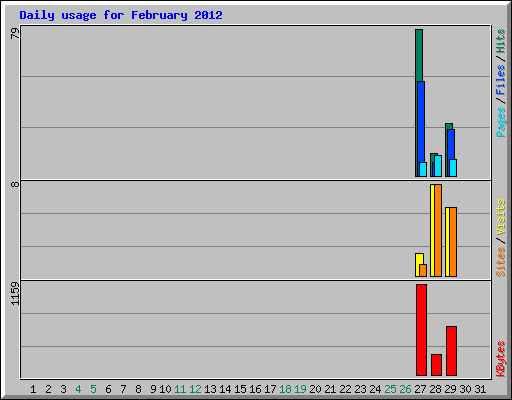Viewport: 512px width, 400px height.
Task: Click day 26 on the x-axis
Action: [x=405, y=389]
